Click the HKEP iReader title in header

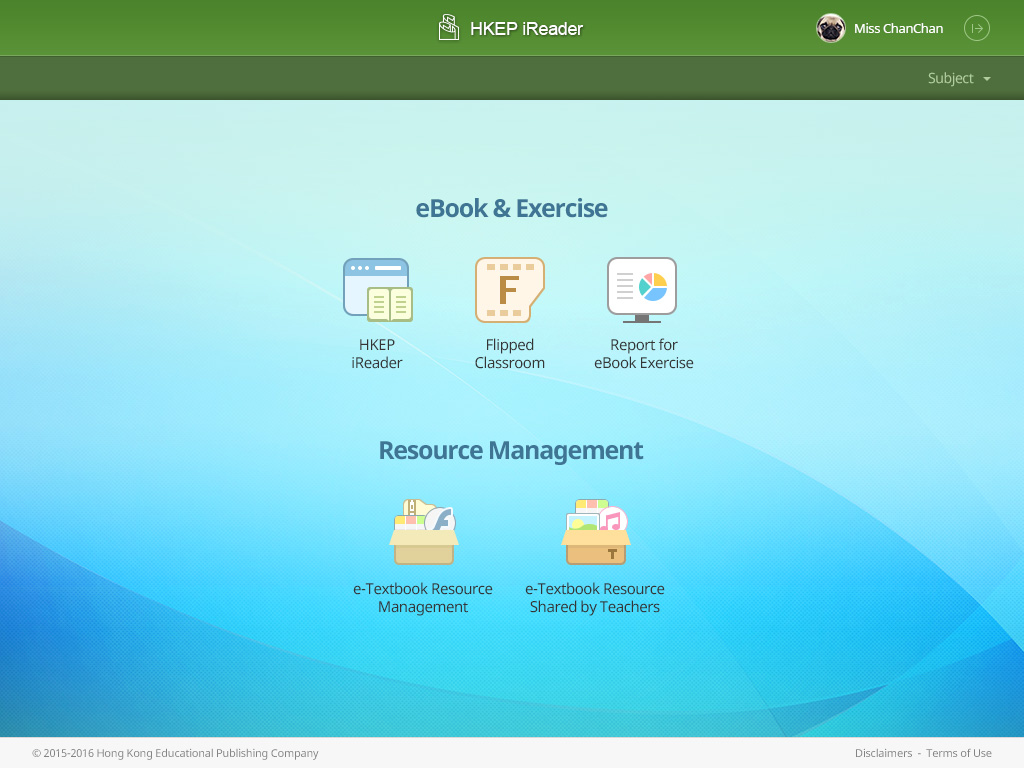[x=526, y=29]
